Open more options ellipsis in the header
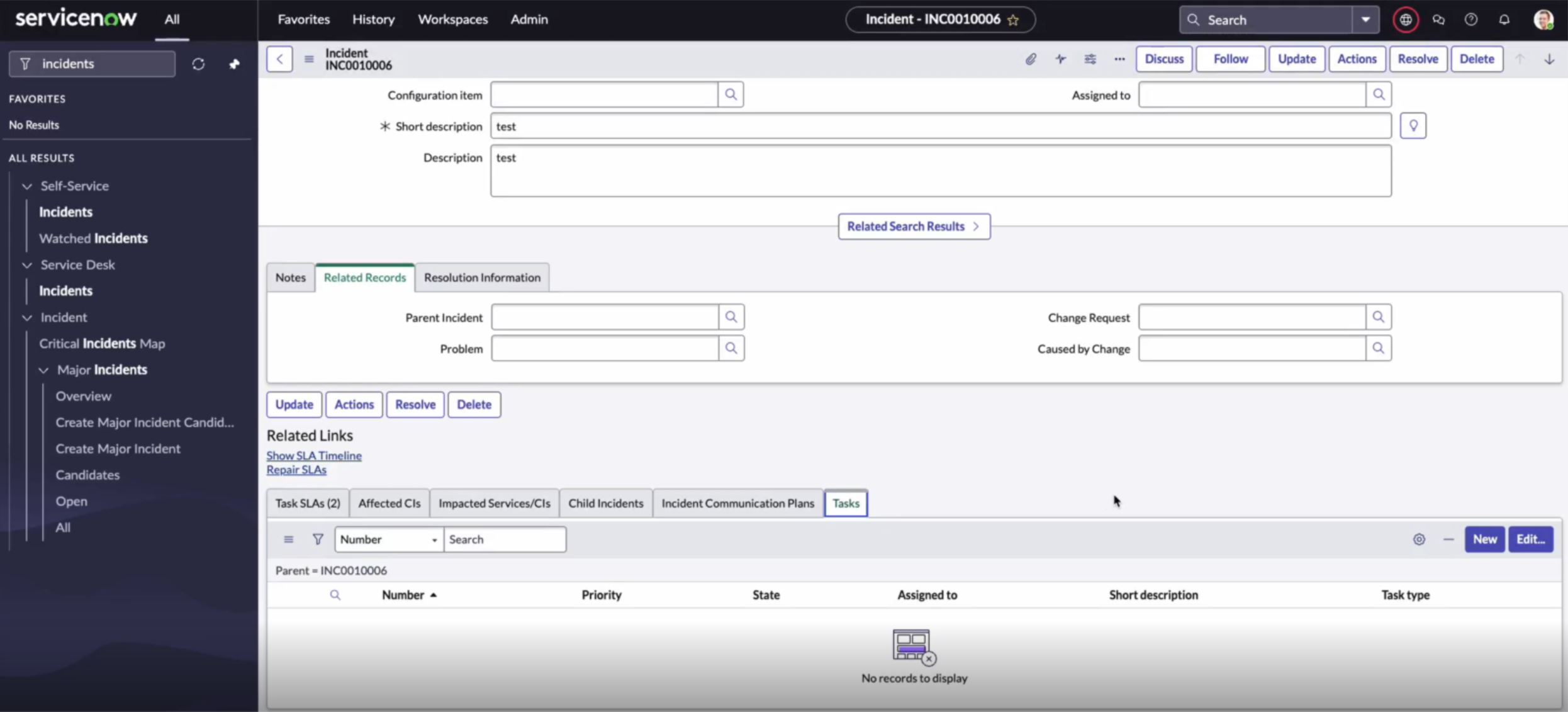 pos(1119,59)
